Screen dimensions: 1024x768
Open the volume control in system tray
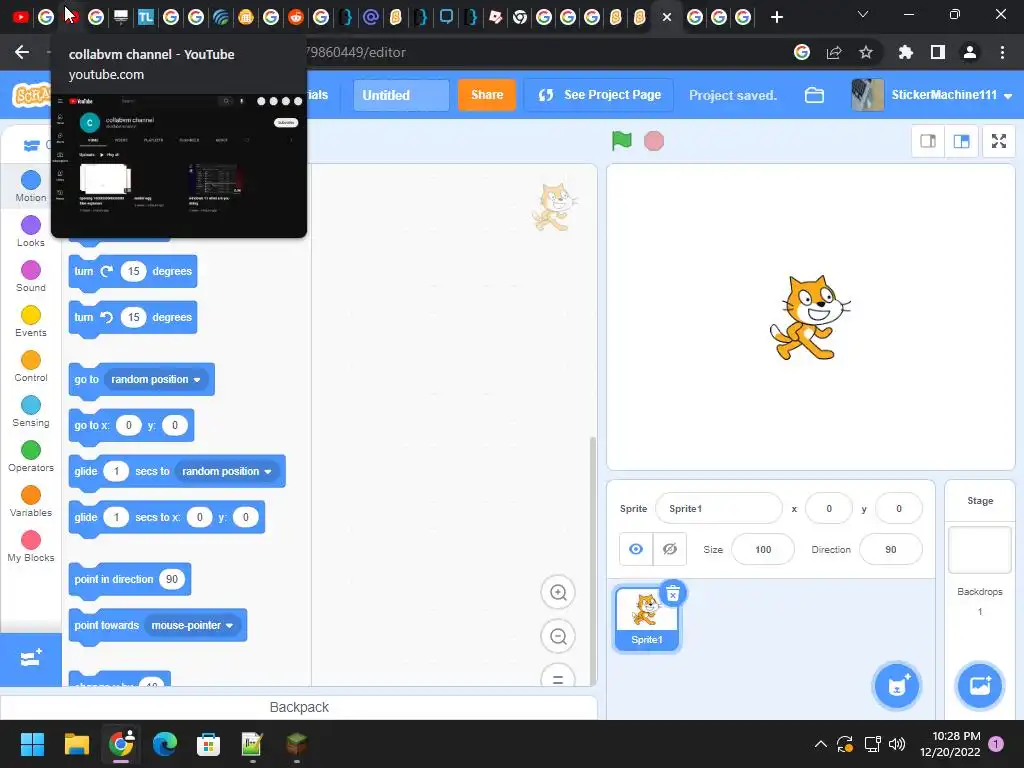click(897, 744)
